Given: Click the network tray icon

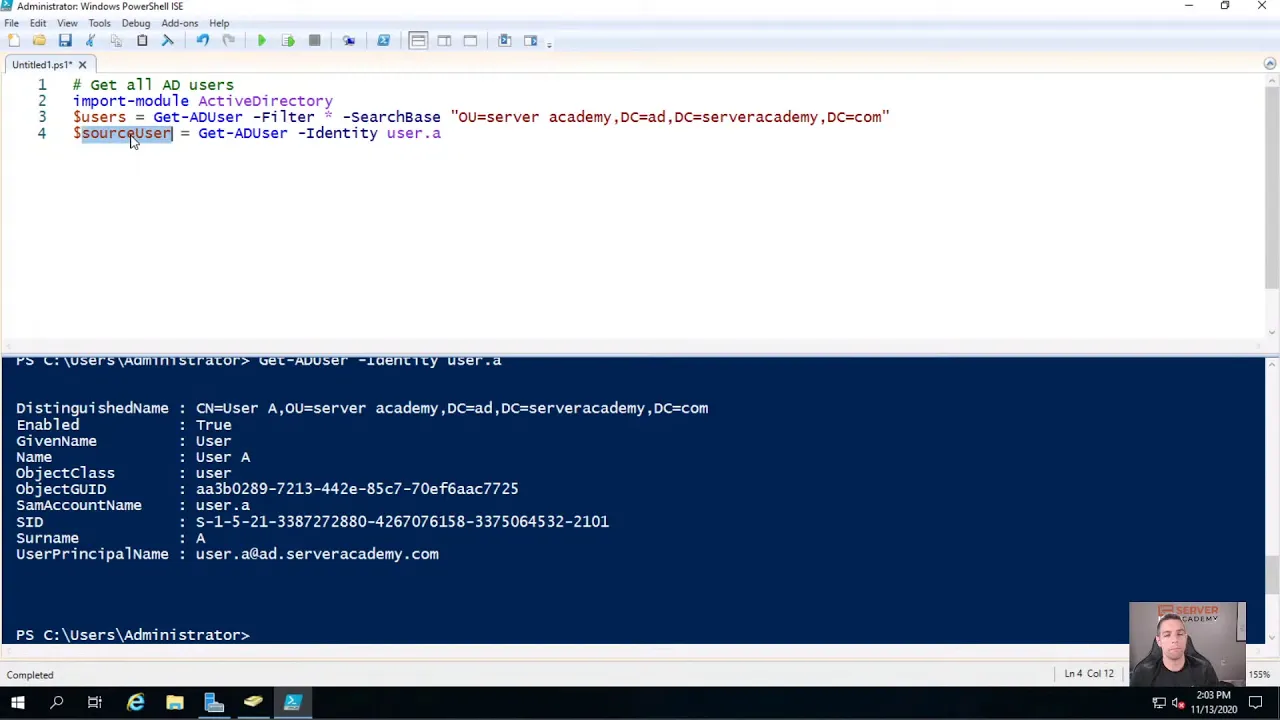Looking at the screenshot, I should pyautogui.click(x=1160, y=703).
